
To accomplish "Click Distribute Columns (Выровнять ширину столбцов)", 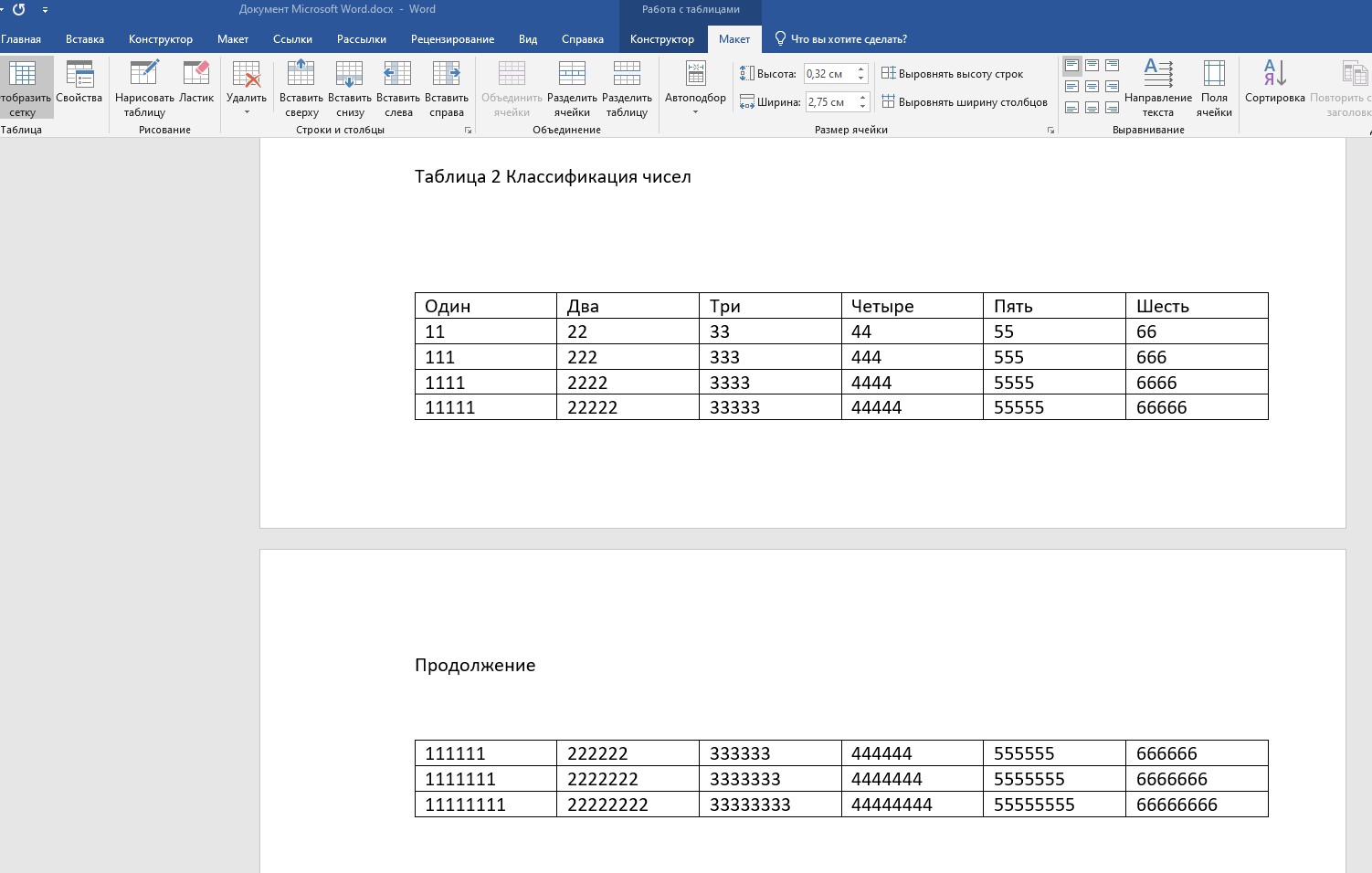I will click(964, 102).
